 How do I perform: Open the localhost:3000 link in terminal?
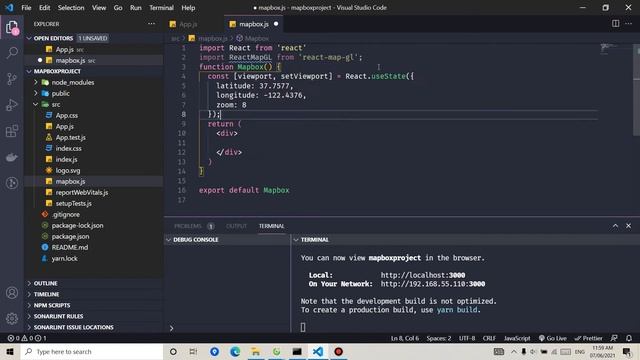coord(423,275)
